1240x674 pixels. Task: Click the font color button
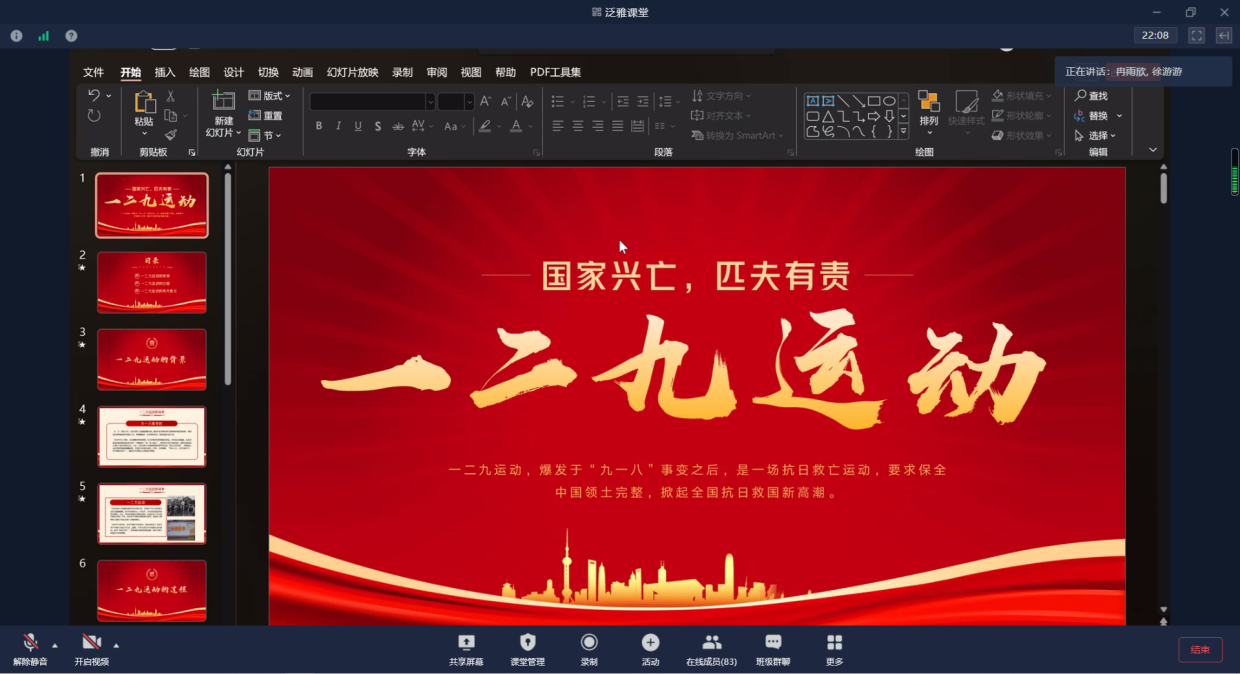tap(515, 126)
